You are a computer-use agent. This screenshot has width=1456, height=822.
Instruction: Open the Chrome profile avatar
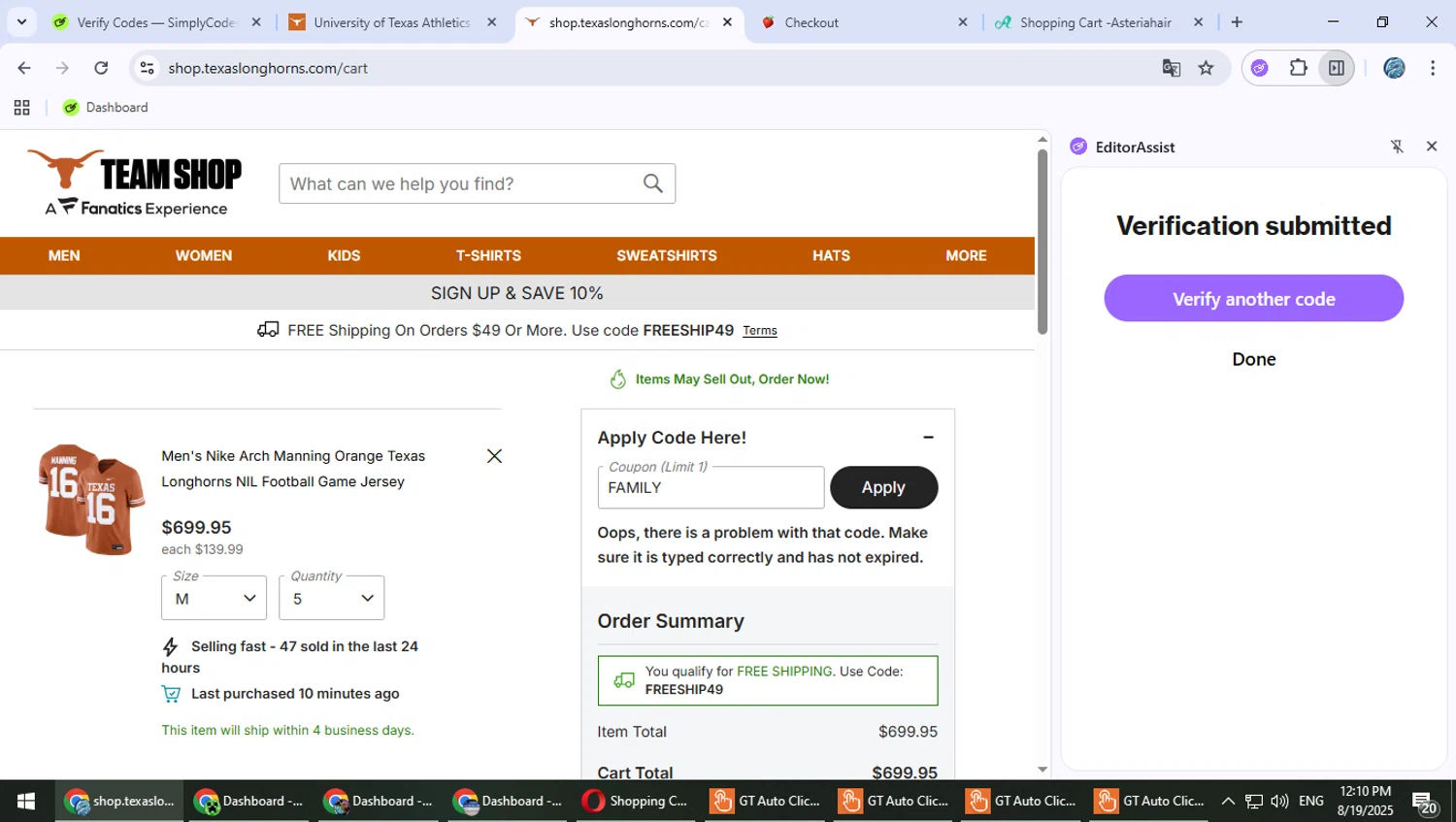pyautogui.click(x=1394, y=68)
